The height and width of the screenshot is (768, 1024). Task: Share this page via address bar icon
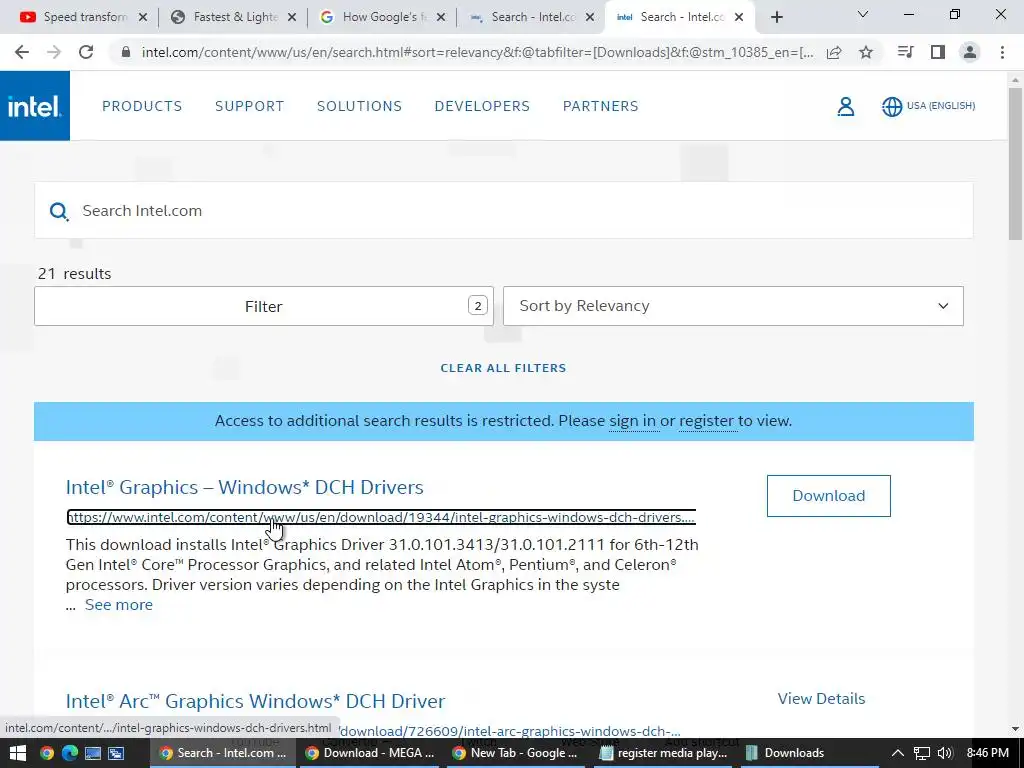click(834, 52)
